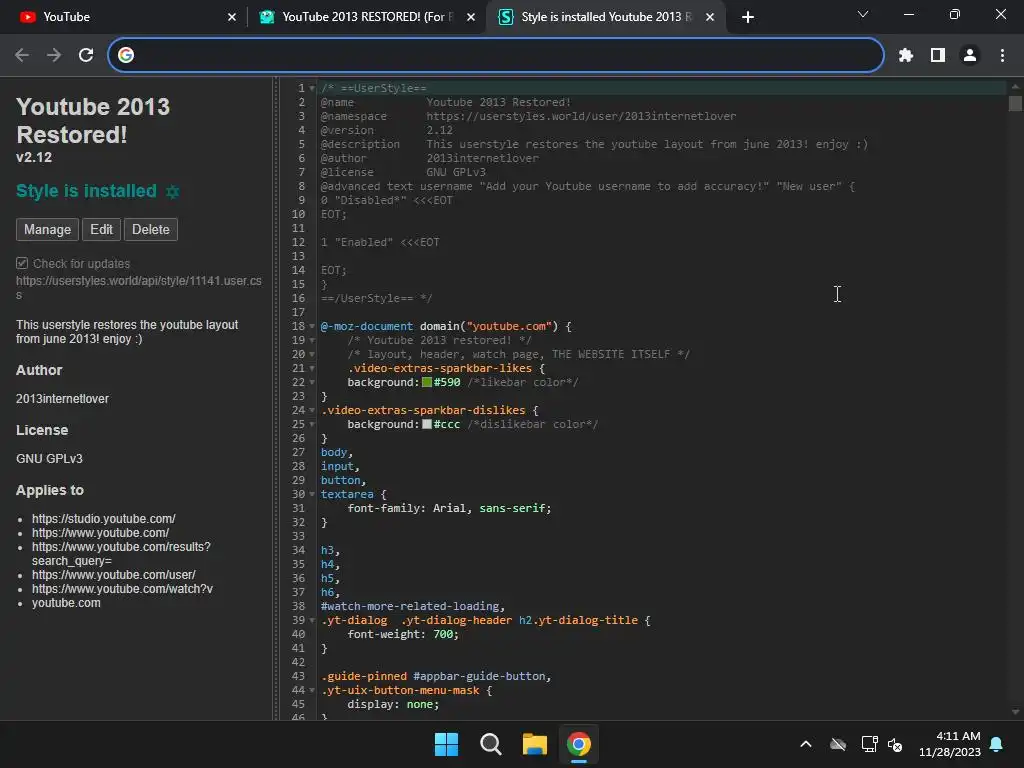This screenshot has height=768, width=1024.
Task: Toggle Chrome side panel icon
Action: (x=938, y=56)
